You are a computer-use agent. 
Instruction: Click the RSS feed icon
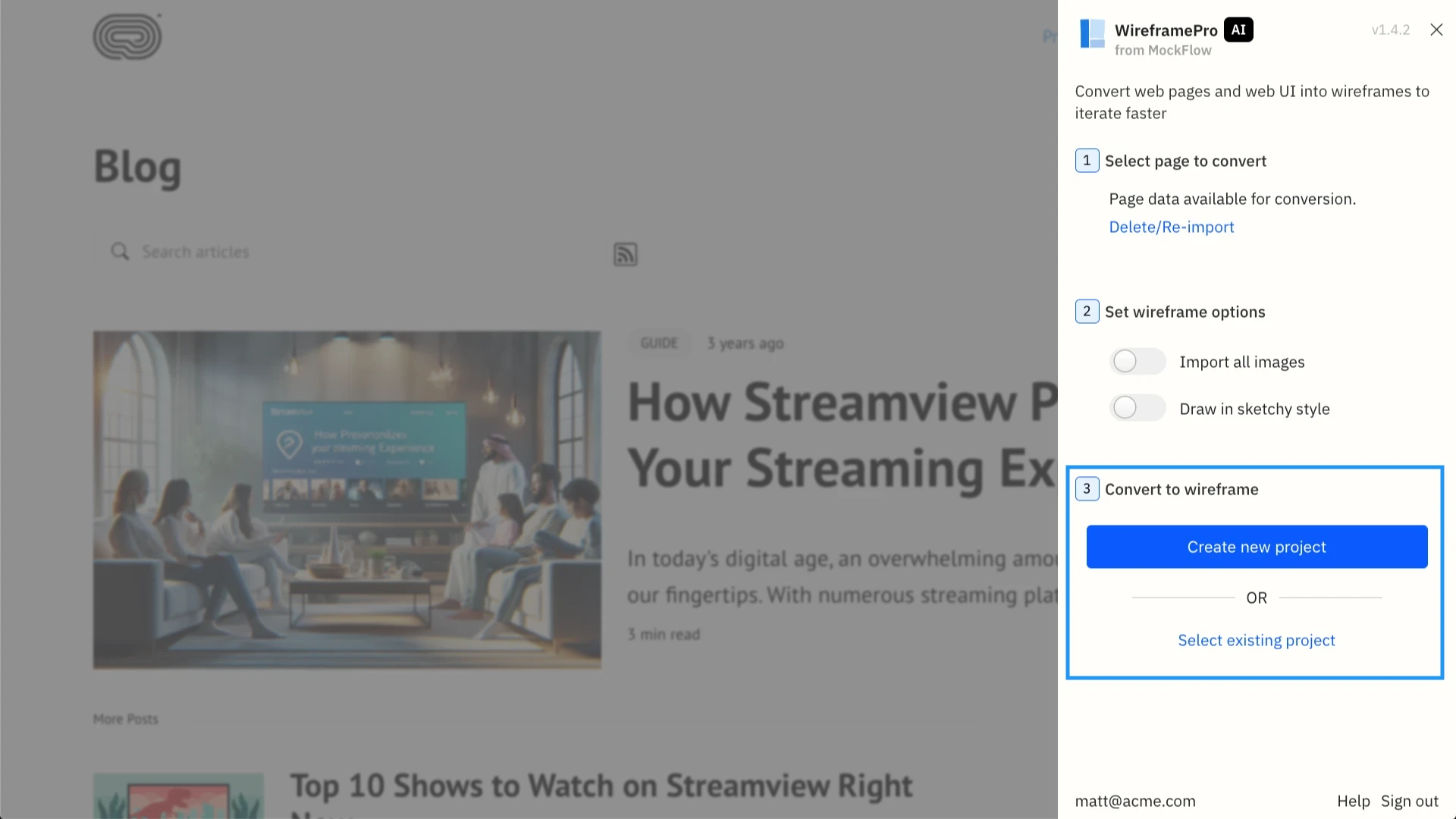tap(625, 254)
